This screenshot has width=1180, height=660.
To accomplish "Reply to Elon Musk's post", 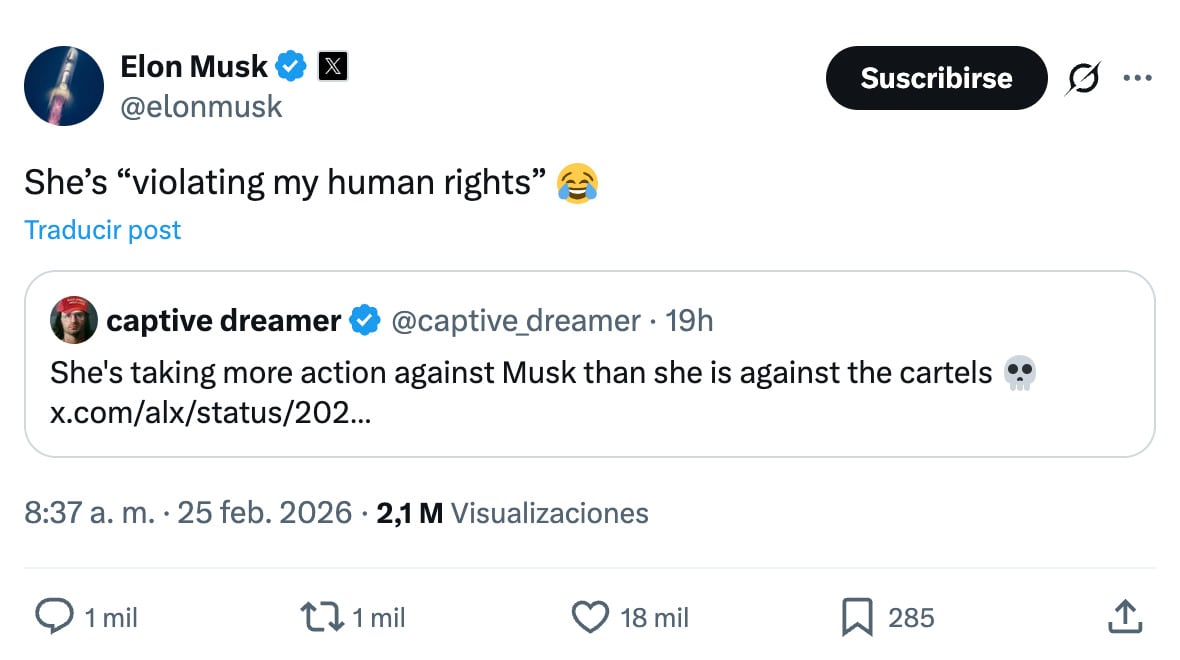I will (x=55, y=617).
